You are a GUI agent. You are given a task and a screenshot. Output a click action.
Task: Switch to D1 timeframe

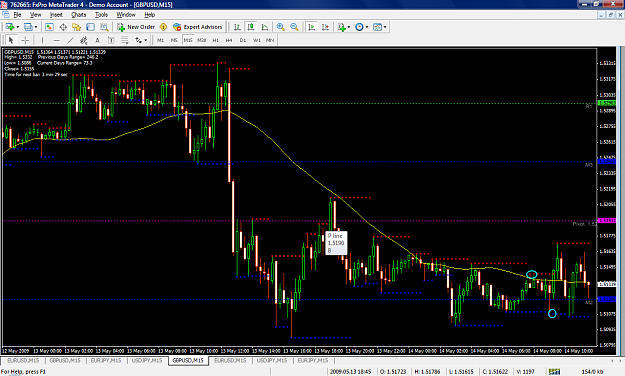click(243, 40)
